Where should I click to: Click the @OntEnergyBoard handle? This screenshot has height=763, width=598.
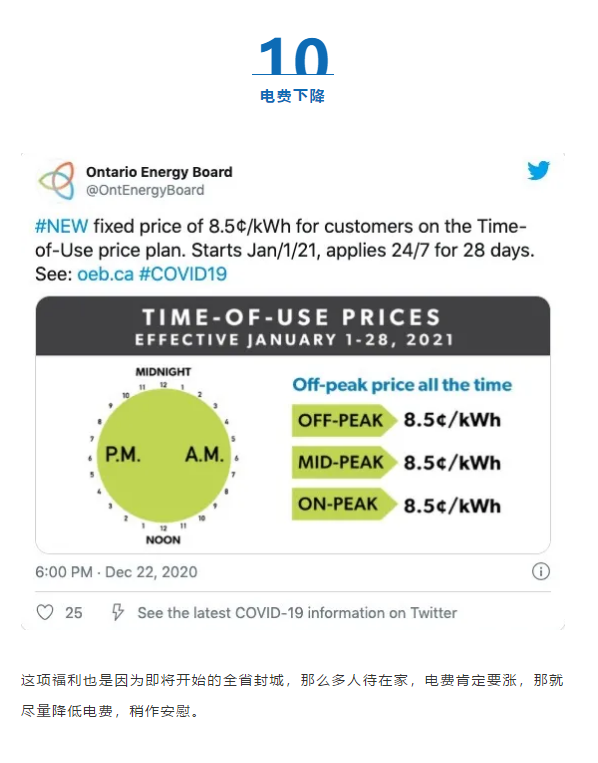click(x=145, y=190)
